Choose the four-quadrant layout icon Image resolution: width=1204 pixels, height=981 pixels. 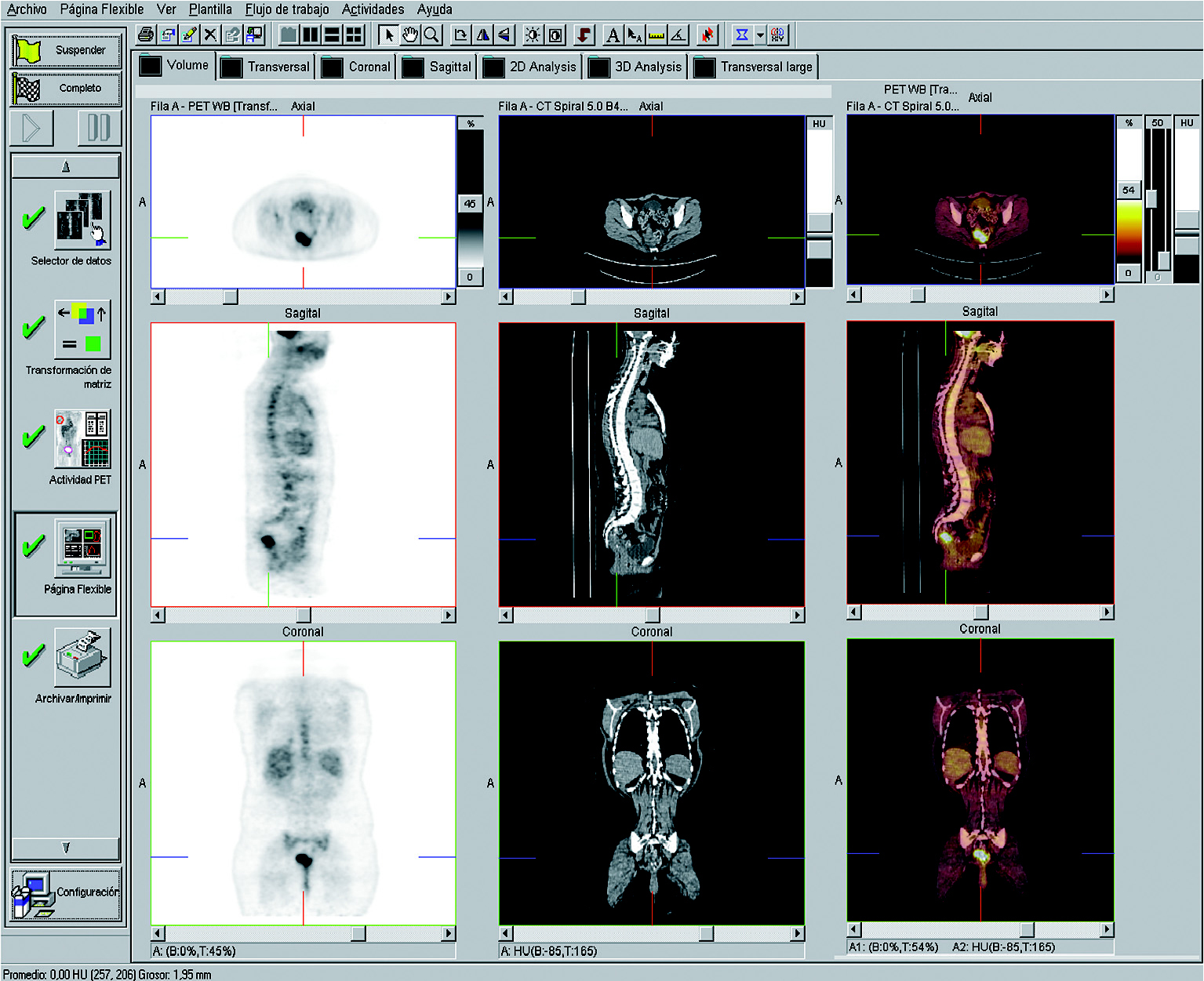(355, 35)
